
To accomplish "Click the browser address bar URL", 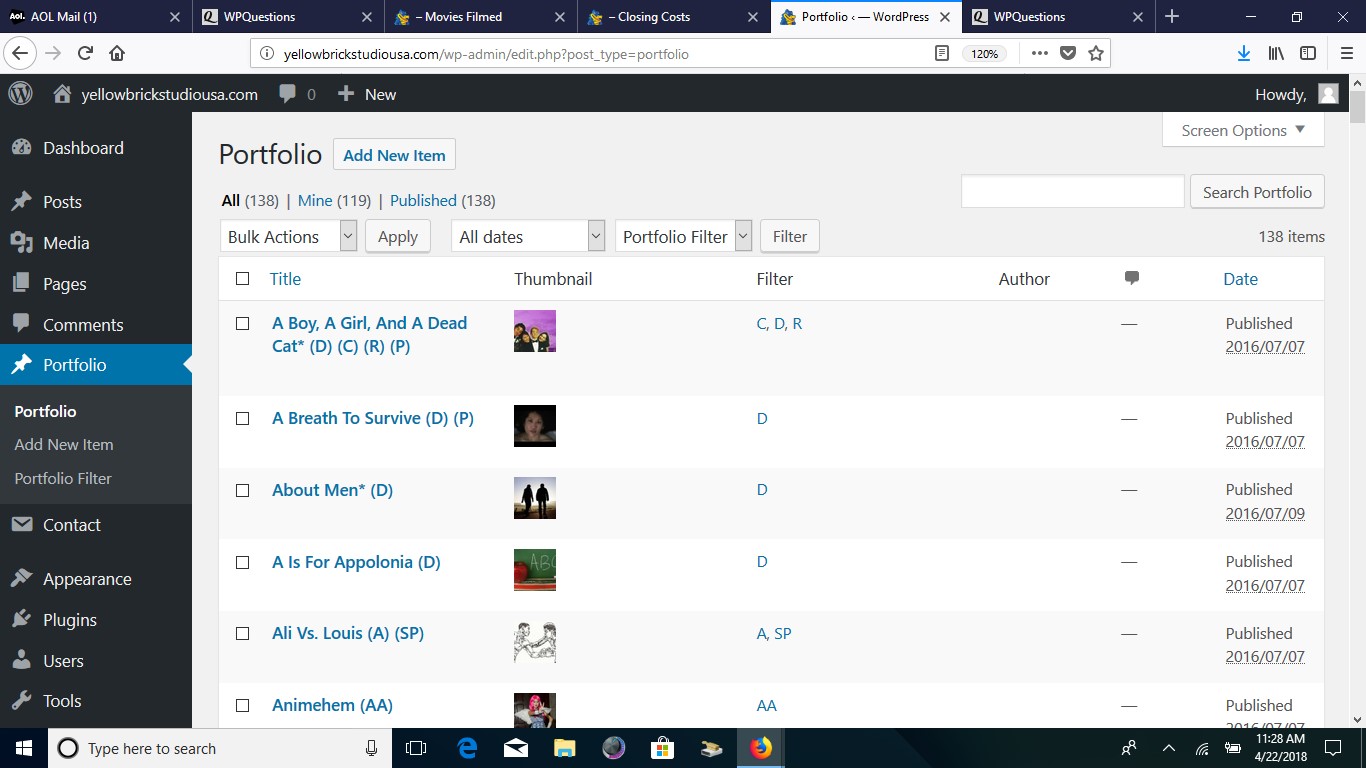I will point(486,54).
